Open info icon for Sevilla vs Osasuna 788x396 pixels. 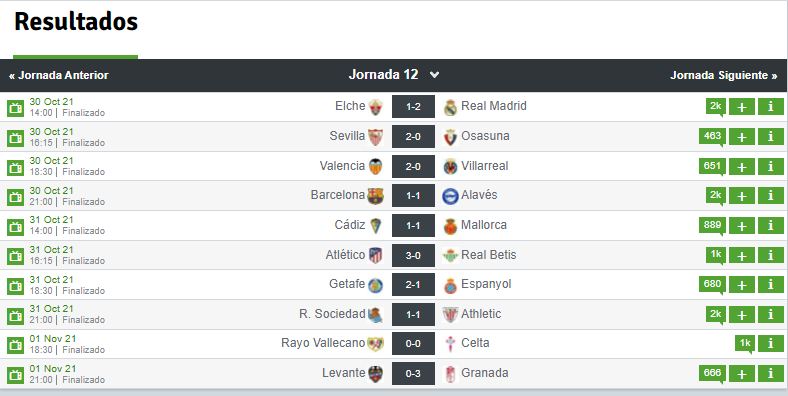(771, 136)
